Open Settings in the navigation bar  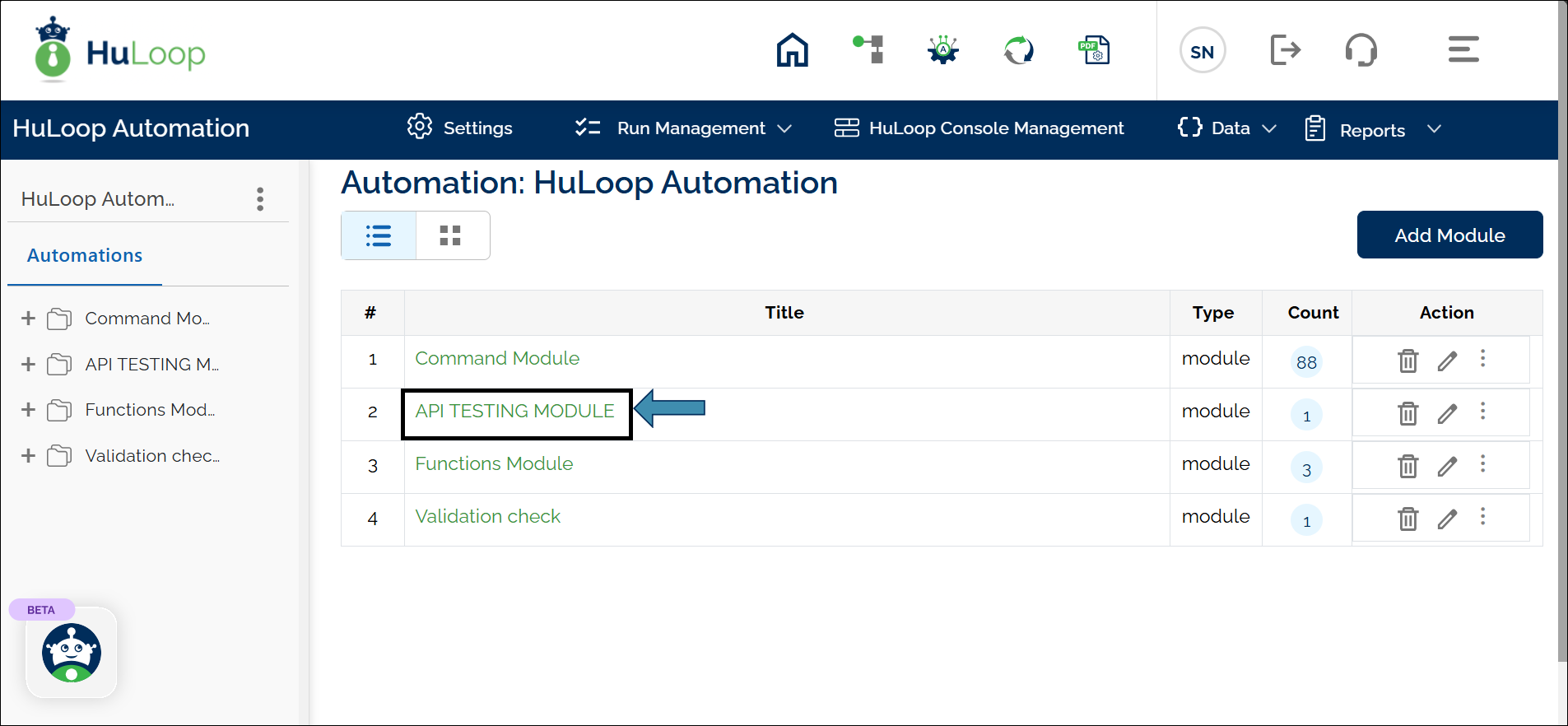[x=459, y=128]
